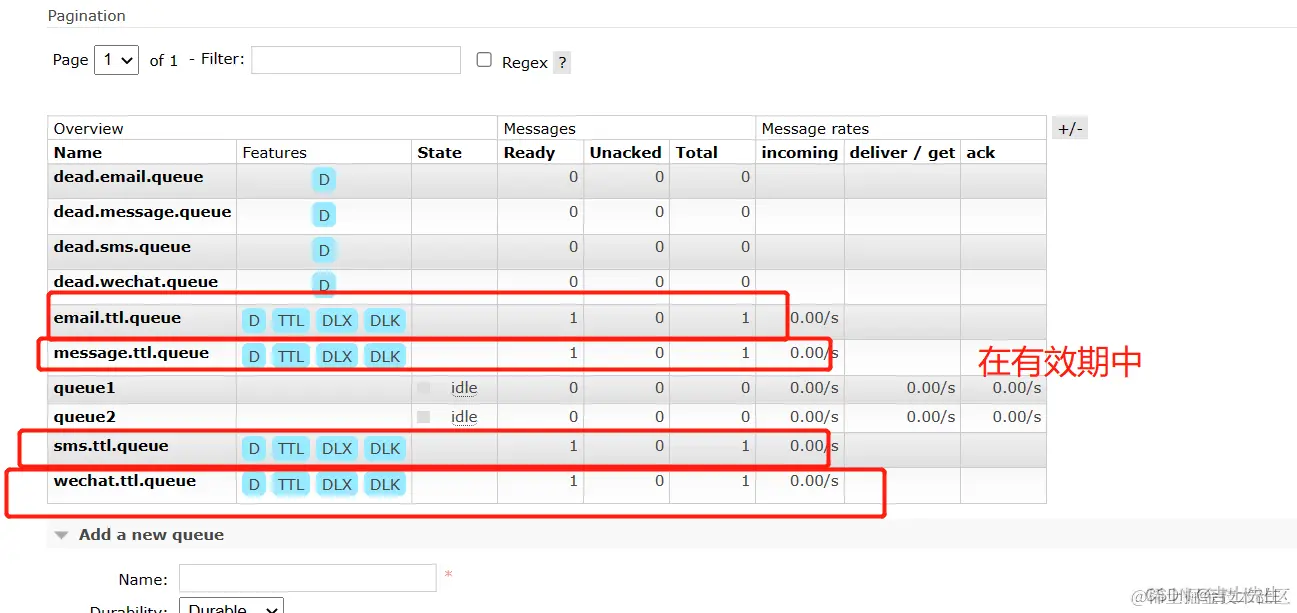Click DLX badge of email.ttl.queue
The image size is (1297, 613).
tap(337, 321)
